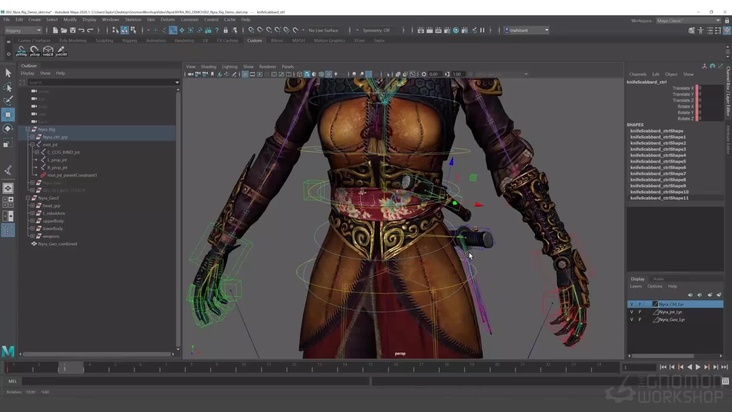The height and width of the screenshot is (412, 732).
Task: Open the Deform menu
Action: click(x=168, y=20)
